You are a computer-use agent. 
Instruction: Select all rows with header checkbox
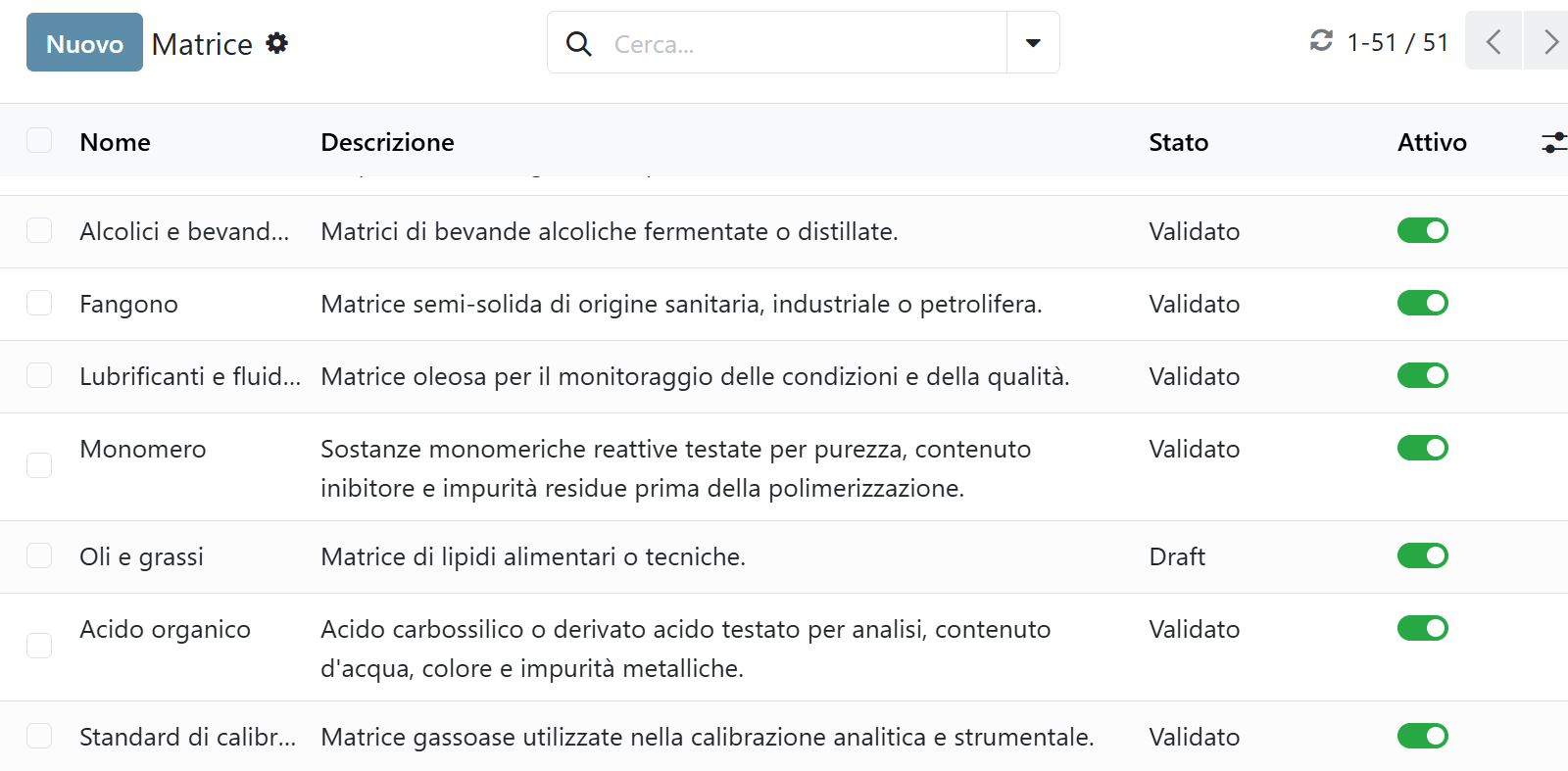point(39,141)
